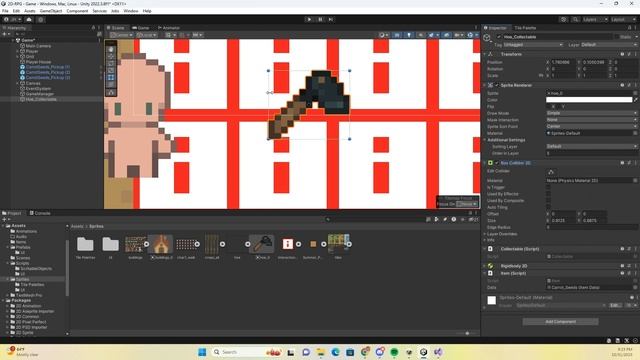Enable the Auto Tiling checkbox
The image size is (640, 360).
tap(548, 207)
